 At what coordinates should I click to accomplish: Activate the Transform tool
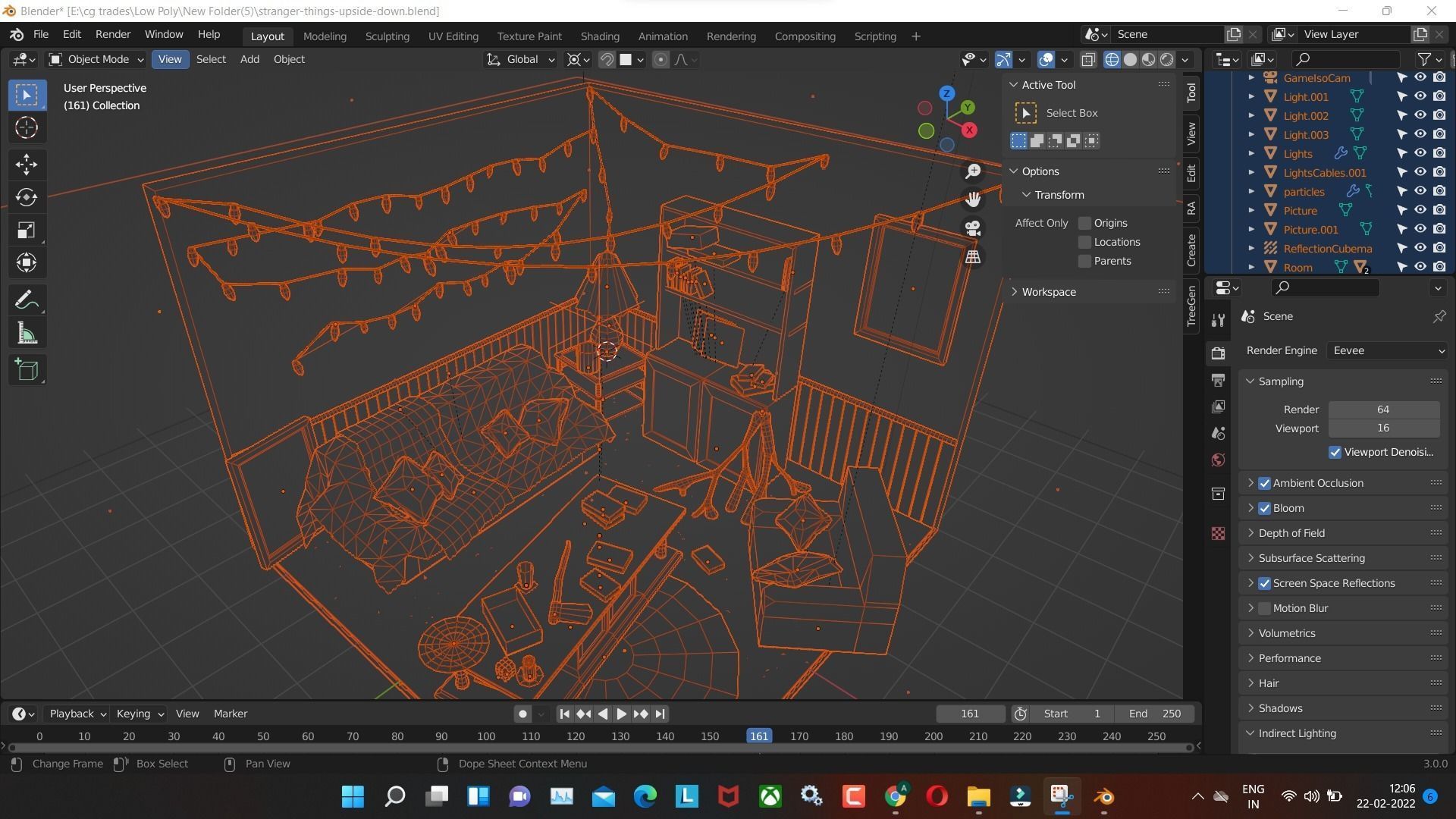click(27, 262)
